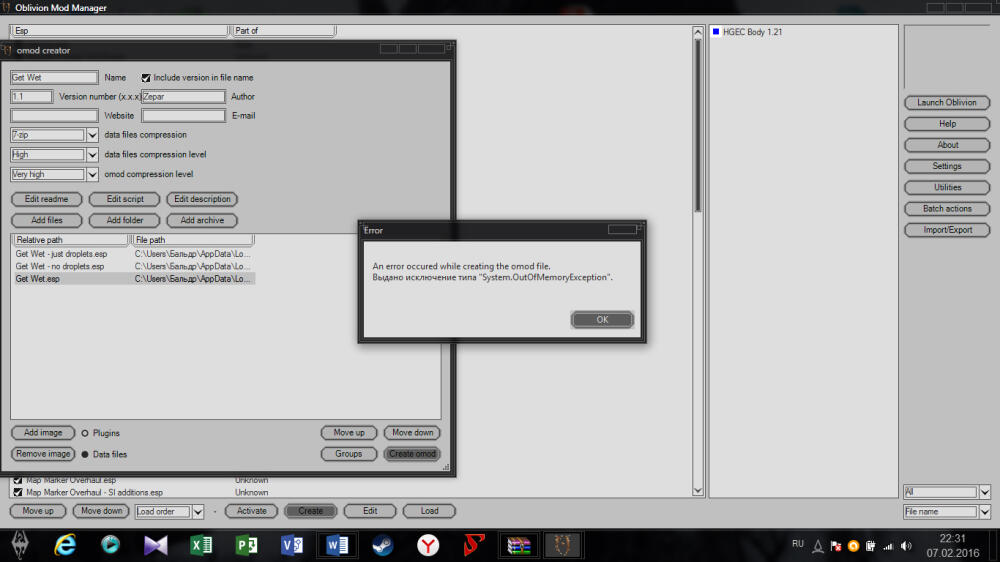Click the Help button
The height and width of the screenshot is (562, 1000).
947,124
